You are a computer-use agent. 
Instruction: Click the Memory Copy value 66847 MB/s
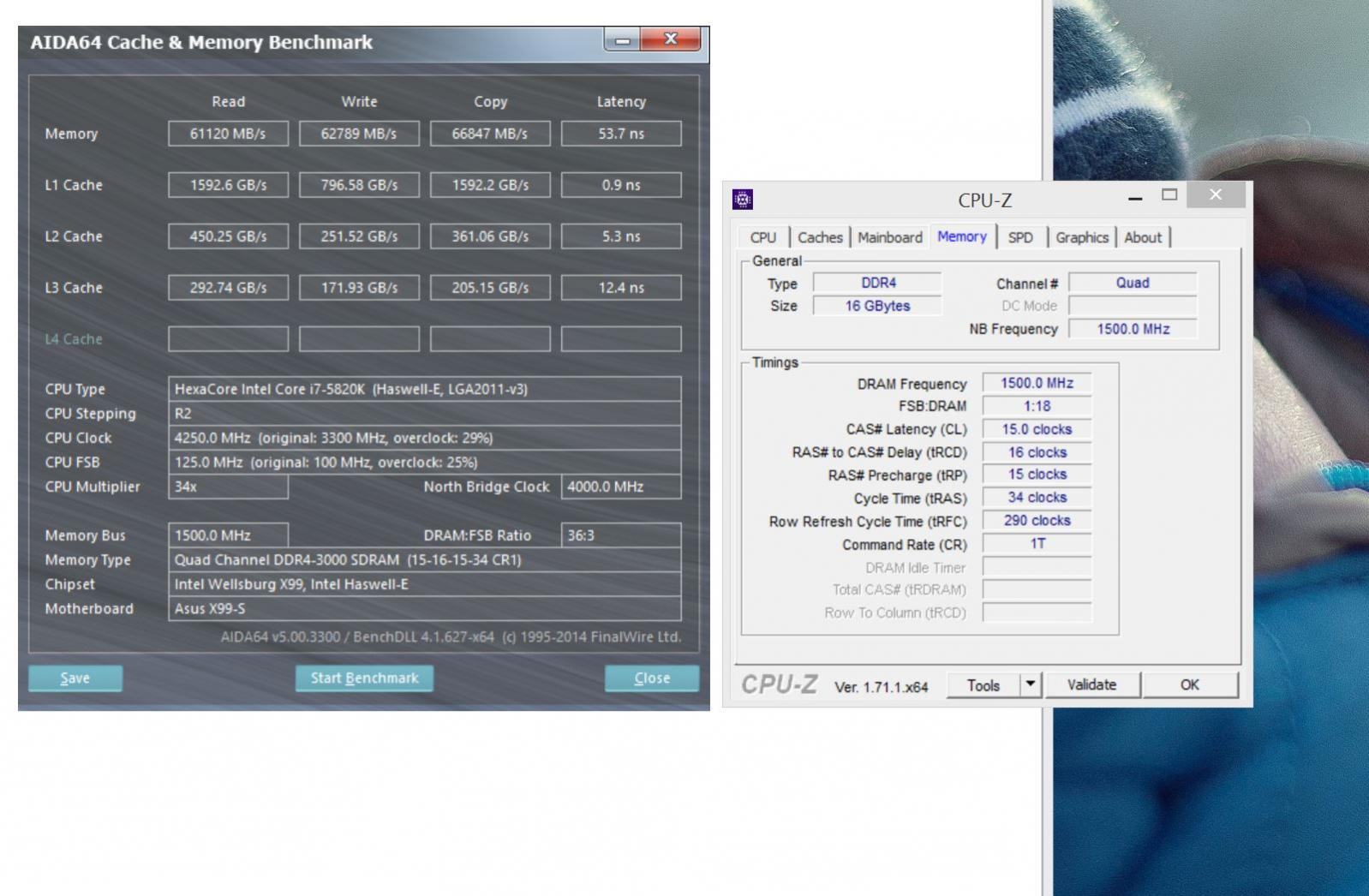[490, 134]
